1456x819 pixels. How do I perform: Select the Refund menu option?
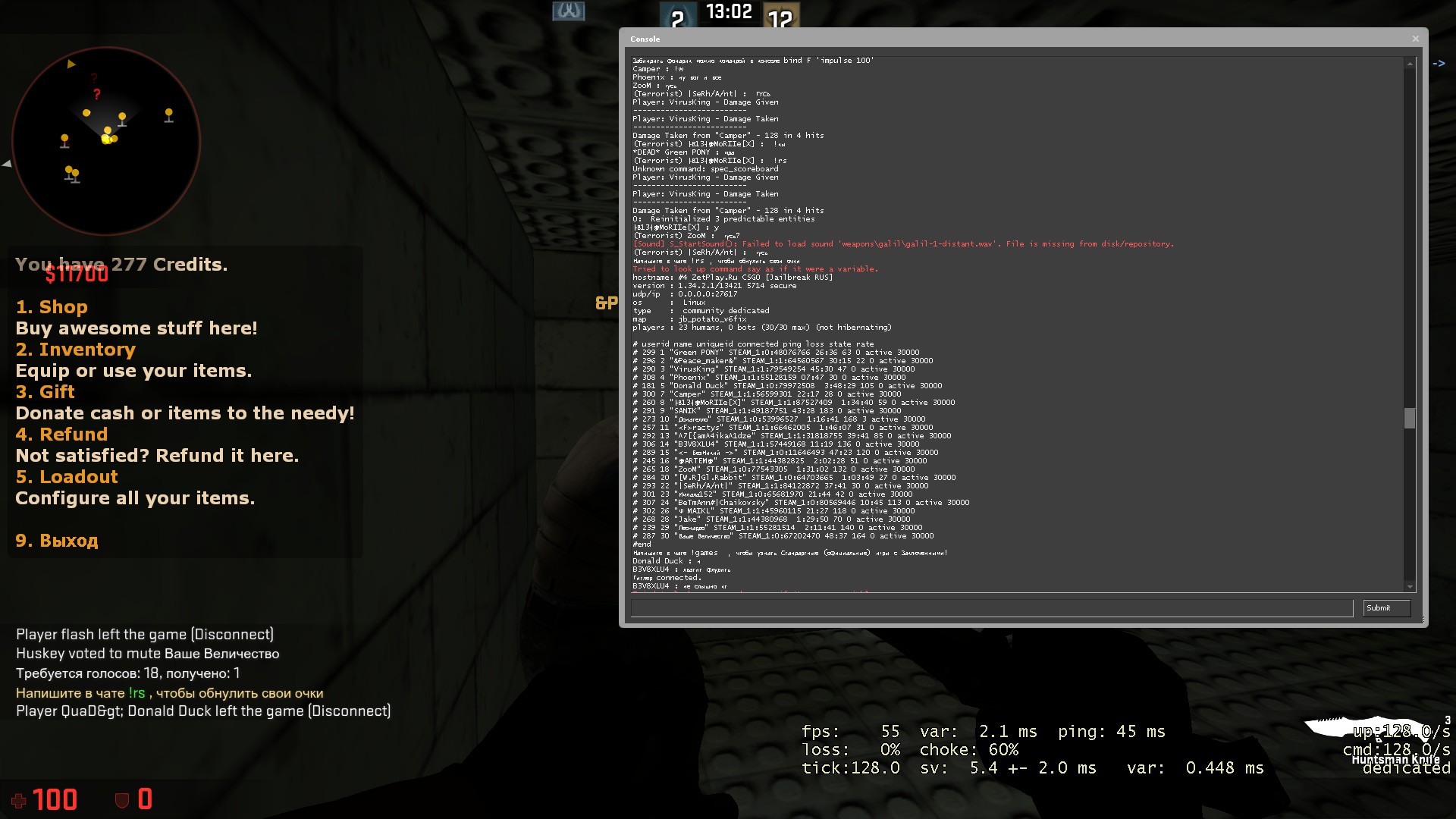[x=61, y=435]
